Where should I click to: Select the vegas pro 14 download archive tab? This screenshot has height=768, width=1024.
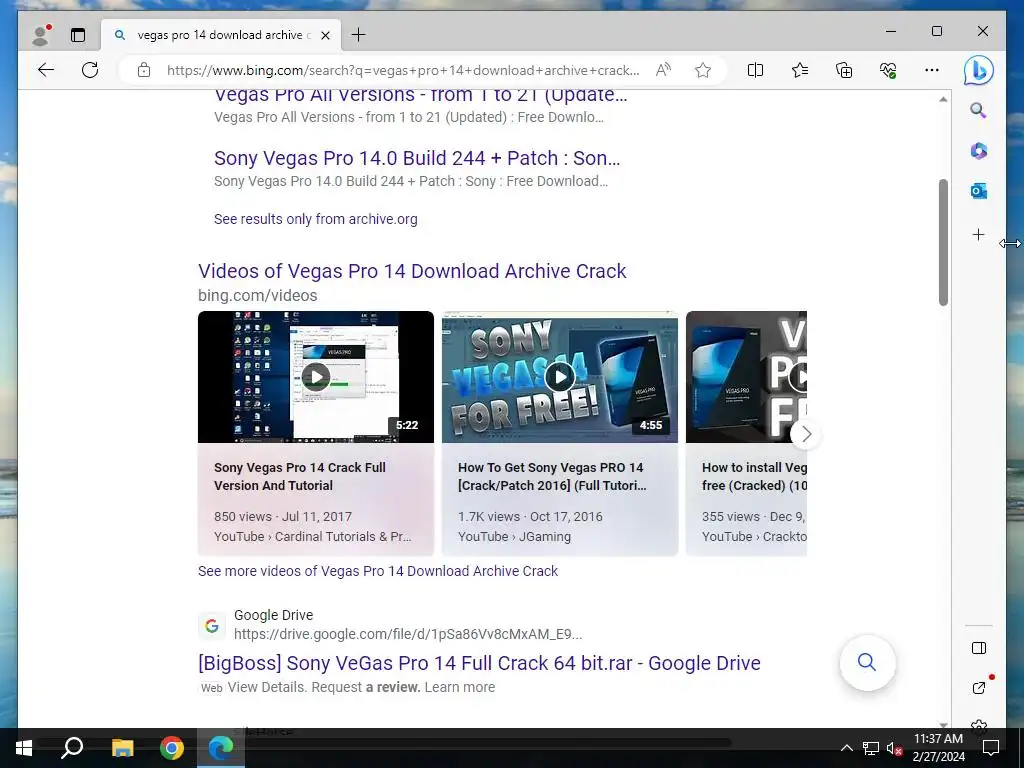tap(221, 35)
